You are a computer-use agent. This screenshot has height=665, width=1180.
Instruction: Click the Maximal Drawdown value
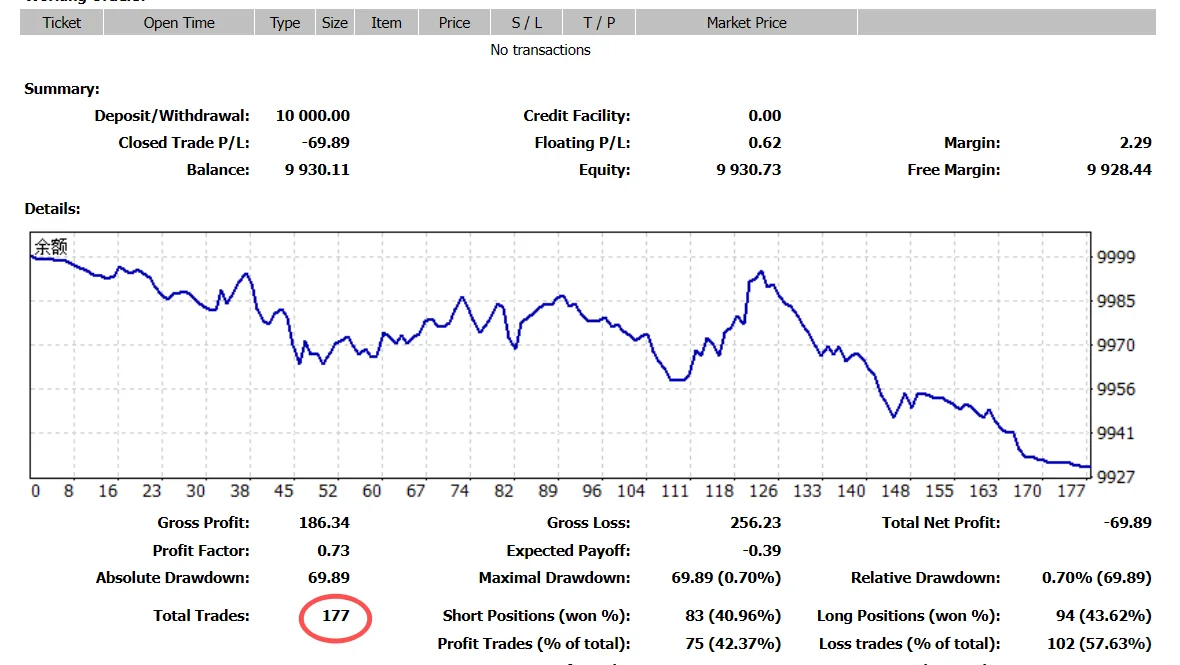coord(726,578)
